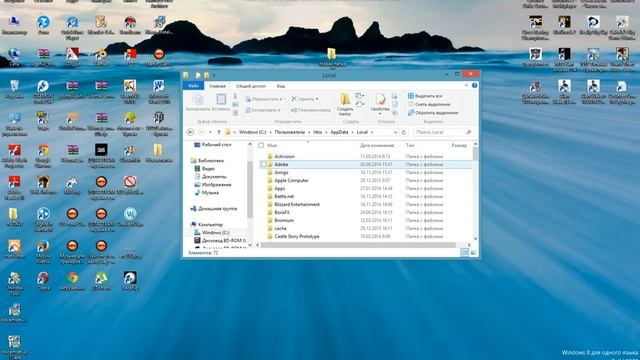Open the recent locations dropdown arrow
Image resolution: width=640 pixels, height=360 pixels.
[x=210, y=132]
